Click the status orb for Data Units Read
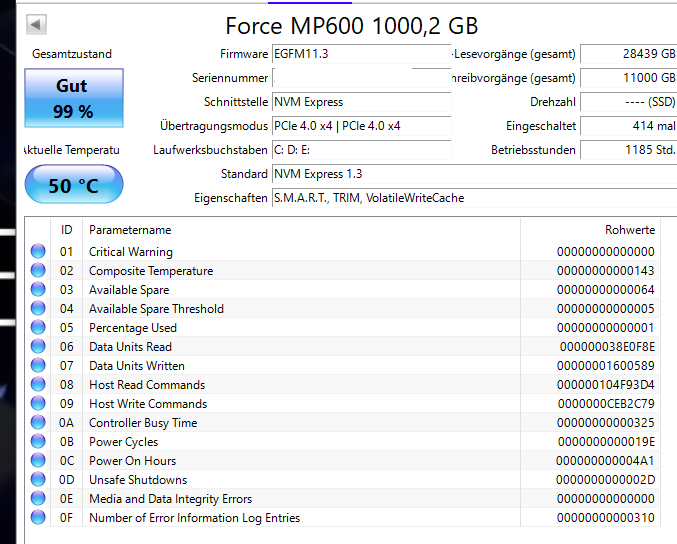The width and height of the screenshot is (677, 544). (38, 346)
